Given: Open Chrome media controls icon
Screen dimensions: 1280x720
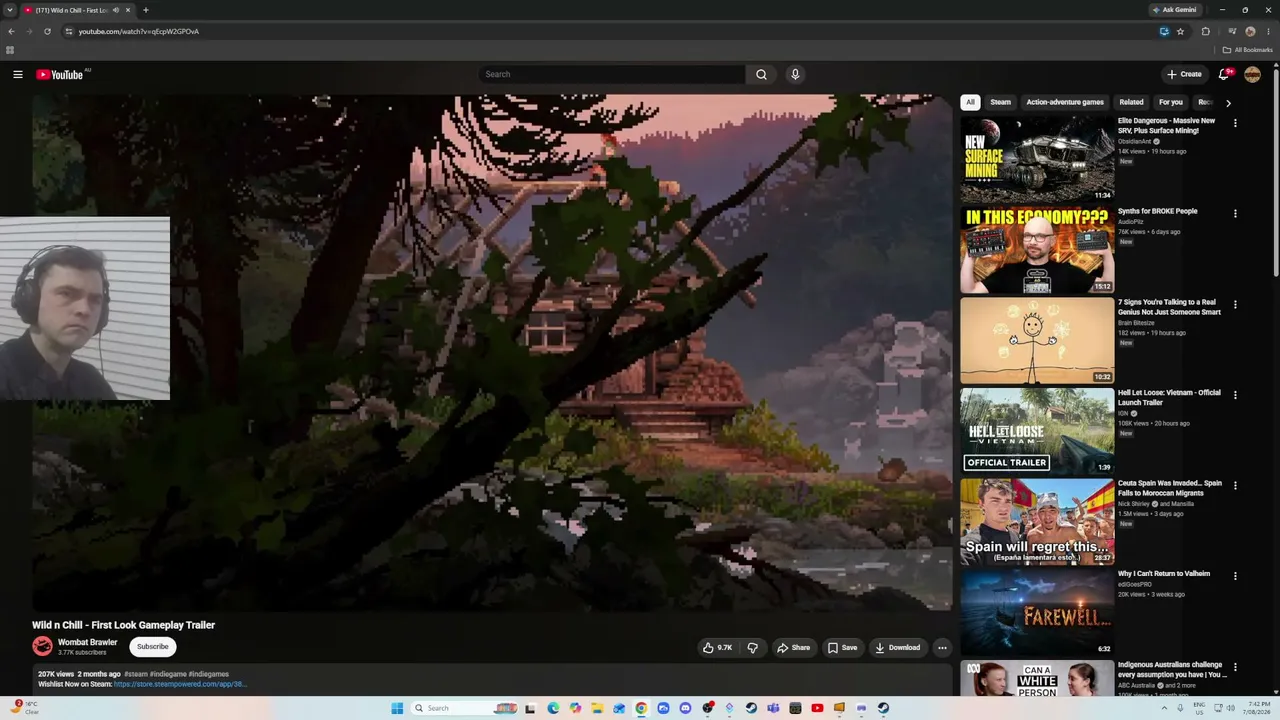Looking at the screenshot, I should point(1232,31).
